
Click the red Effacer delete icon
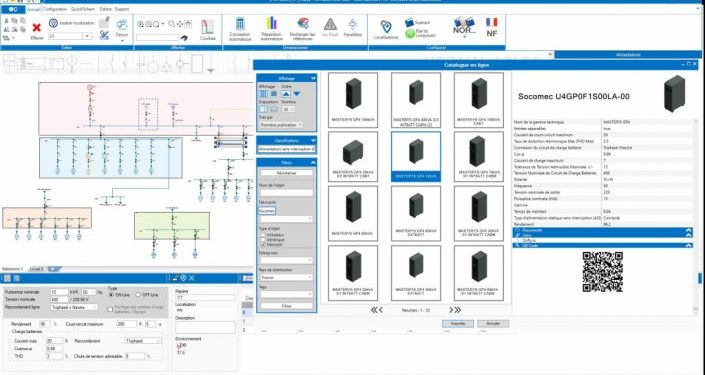pos(37,28)
